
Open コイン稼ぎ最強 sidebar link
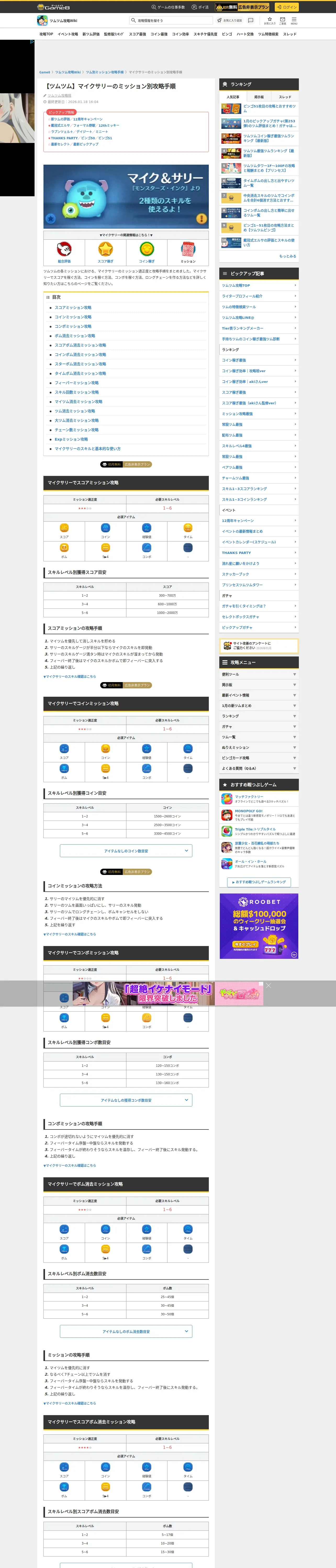coord(259,360)
